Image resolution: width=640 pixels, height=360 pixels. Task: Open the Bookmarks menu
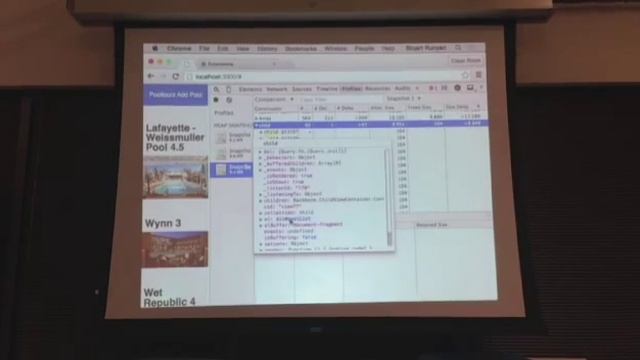click(301, 49)
